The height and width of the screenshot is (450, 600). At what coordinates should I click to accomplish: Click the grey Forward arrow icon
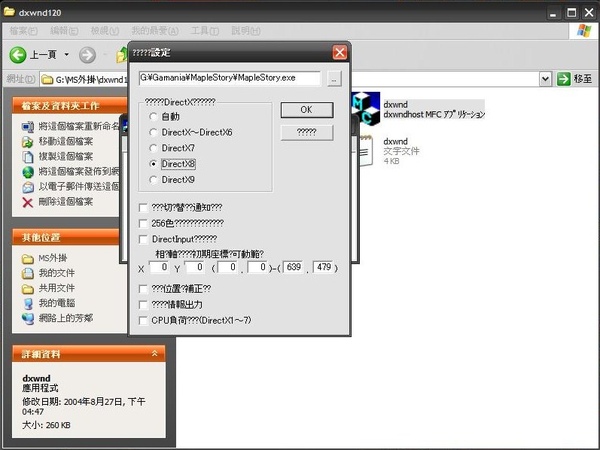[87, 55]
